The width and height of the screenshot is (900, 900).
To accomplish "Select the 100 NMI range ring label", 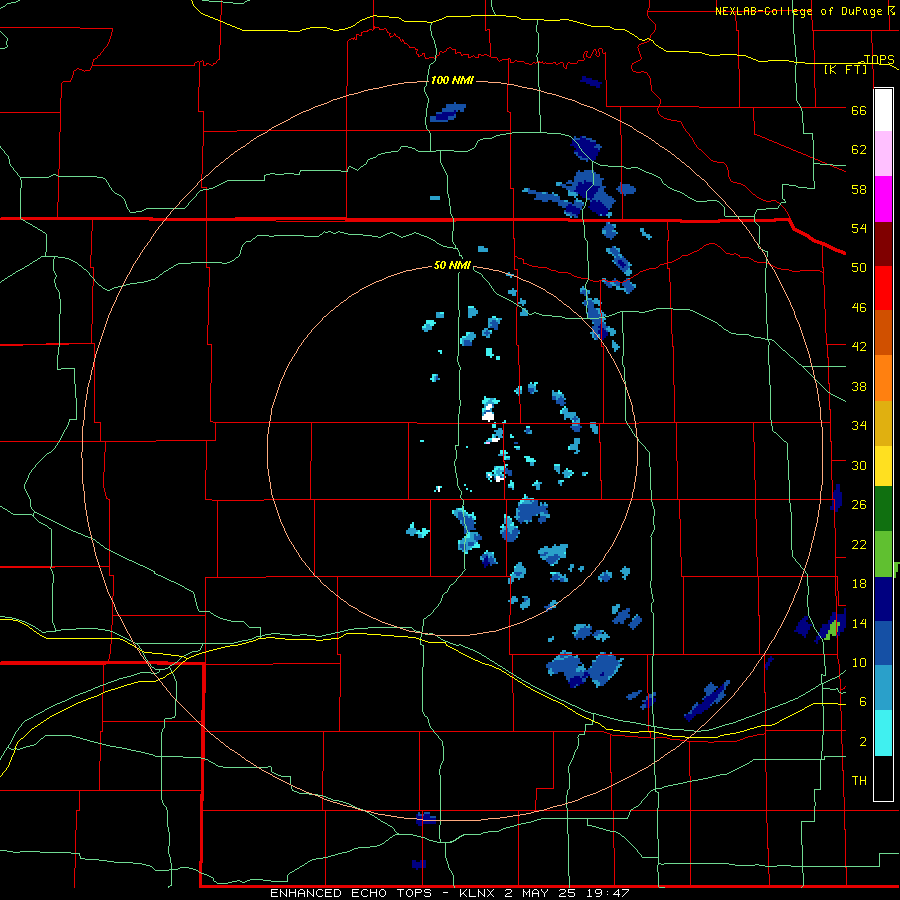I will tap(452, 80).
